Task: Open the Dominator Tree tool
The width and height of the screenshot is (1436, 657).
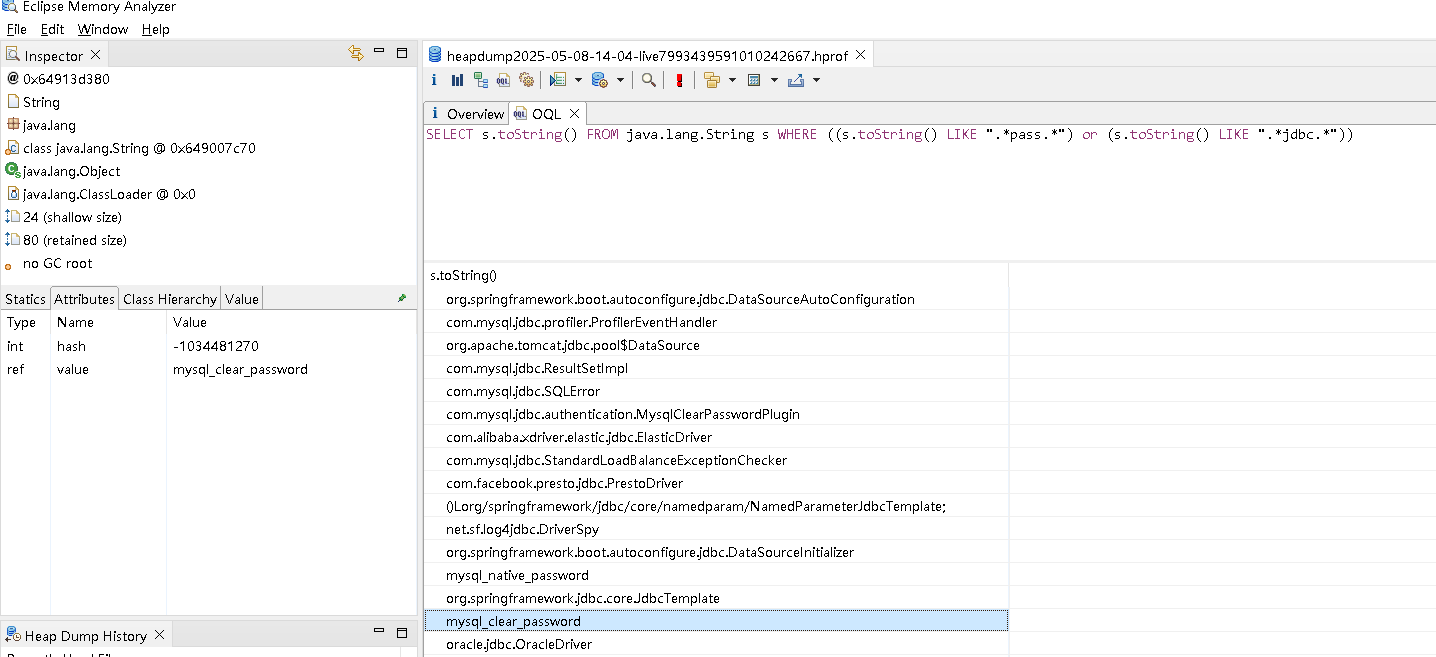Action: click(481, 80)
